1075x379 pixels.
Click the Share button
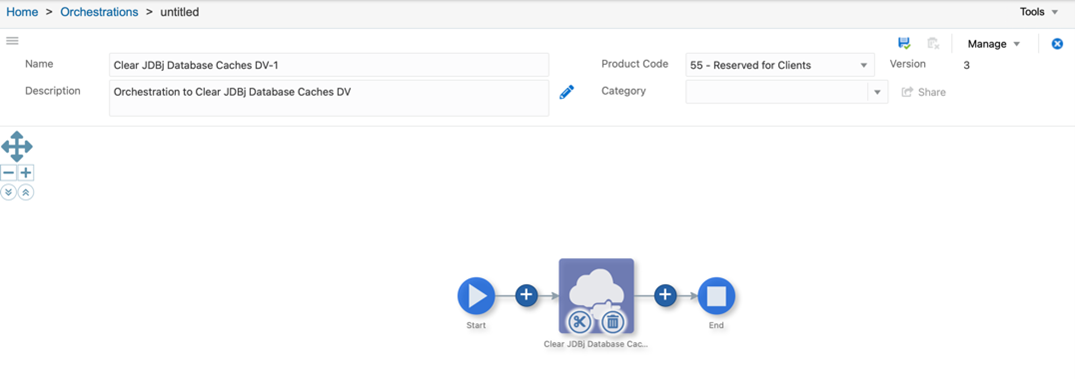point(923,92)
